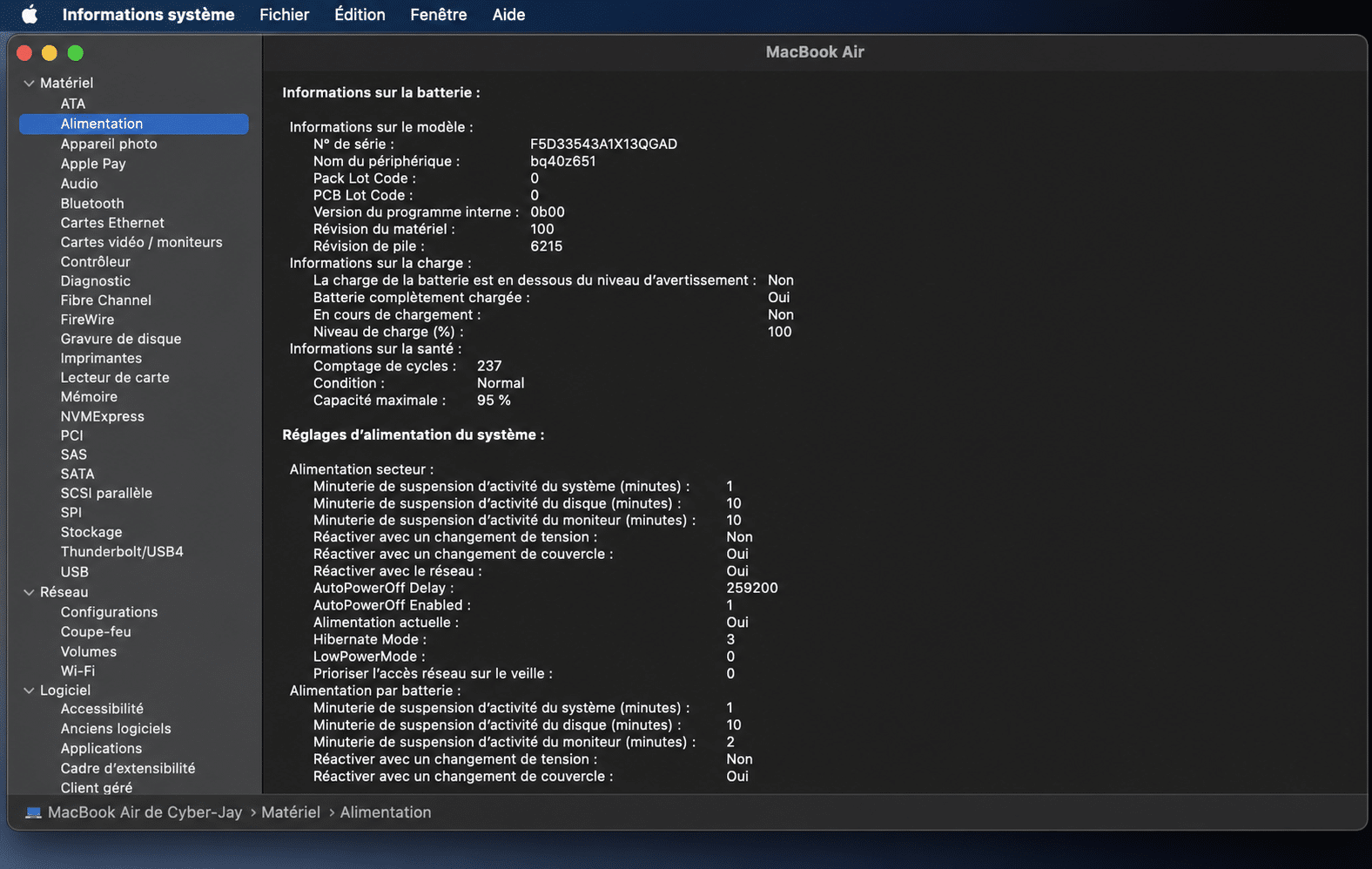Click the AutoPowerOff Delay value 259200

752,588
